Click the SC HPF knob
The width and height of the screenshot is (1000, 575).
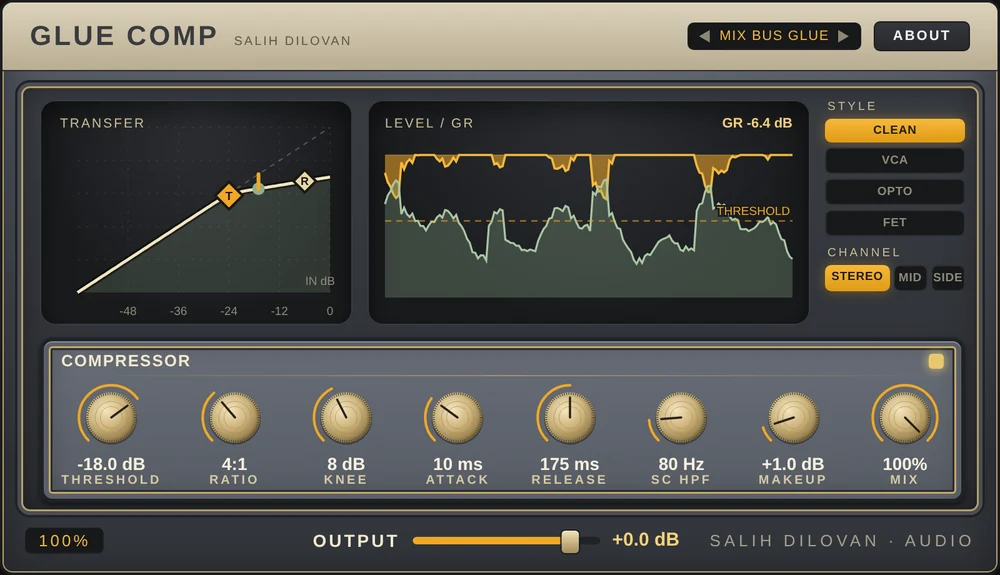point(681,417)
